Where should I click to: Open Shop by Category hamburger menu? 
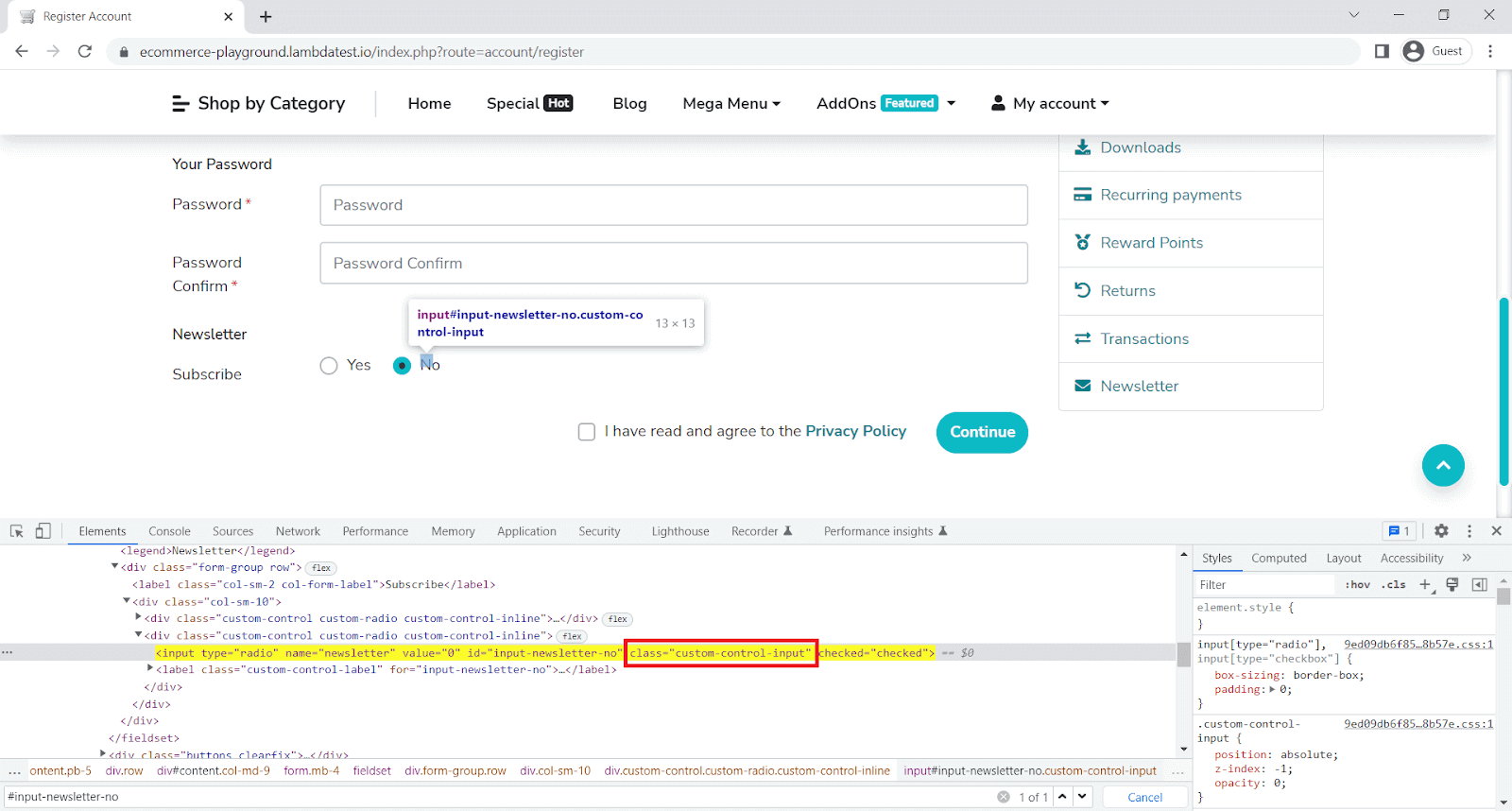[258, 103]
